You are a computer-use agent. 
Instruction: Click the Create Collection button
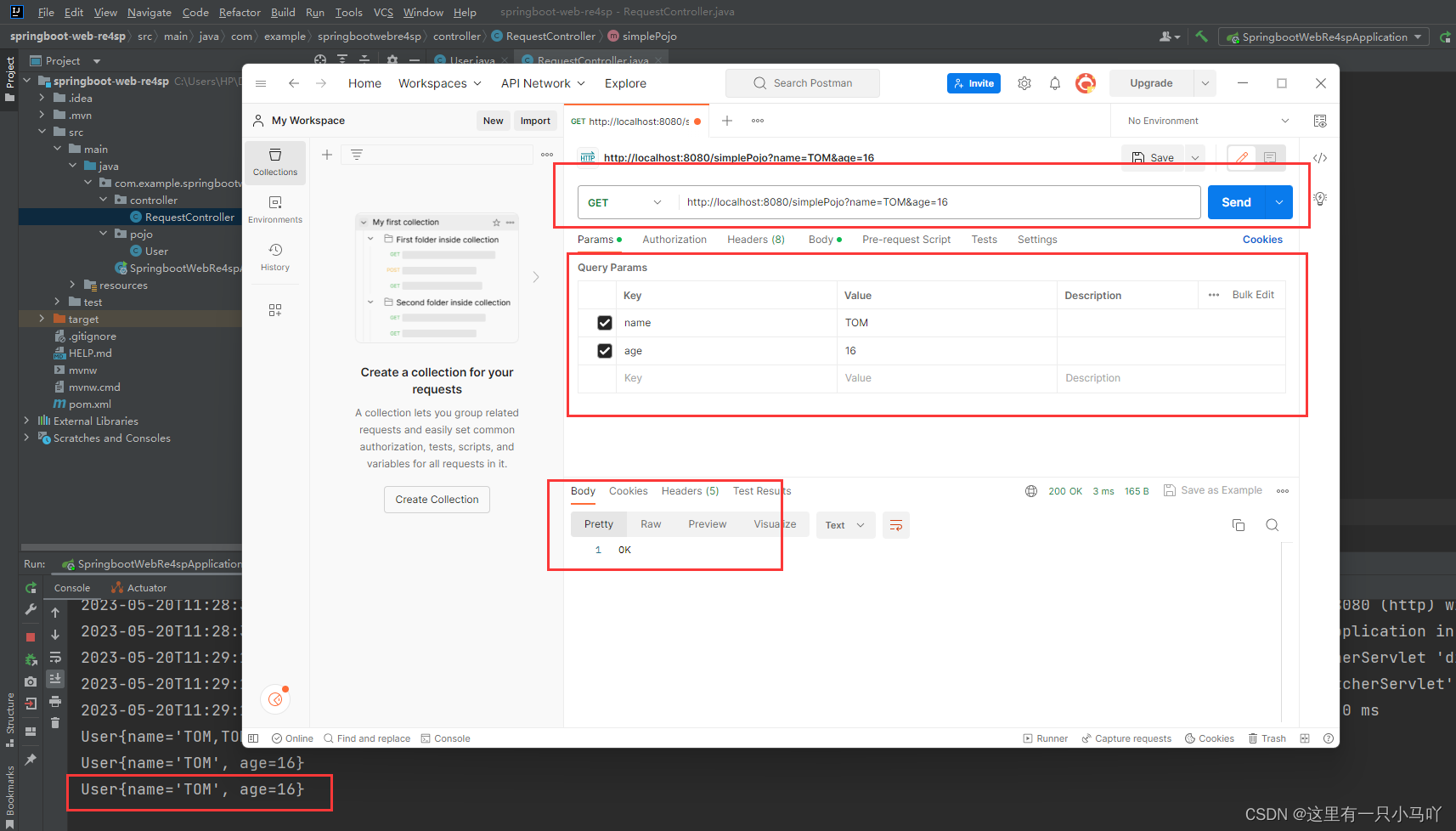437,500
